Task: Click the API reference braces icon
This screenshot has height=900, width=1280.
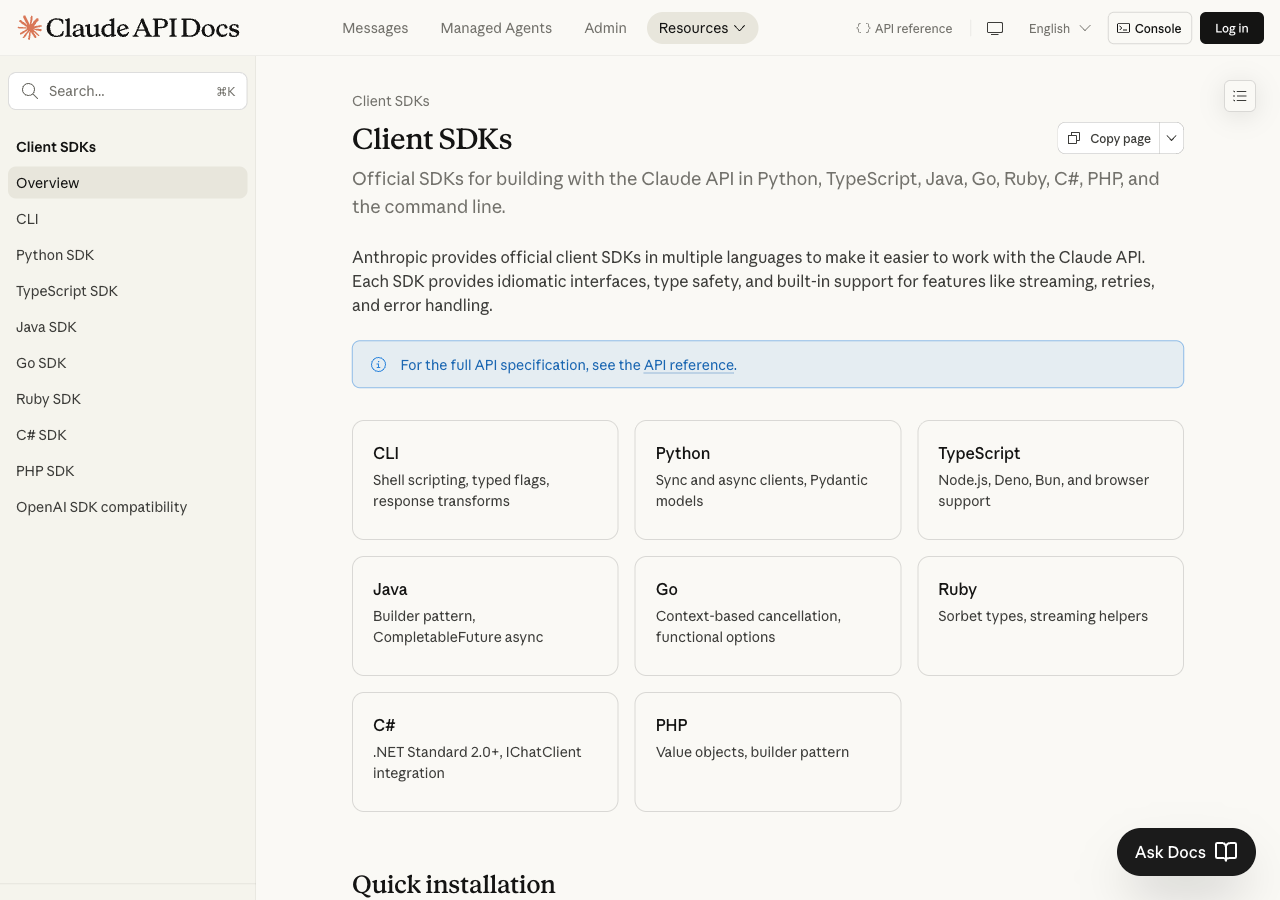Action: (863, 28)
